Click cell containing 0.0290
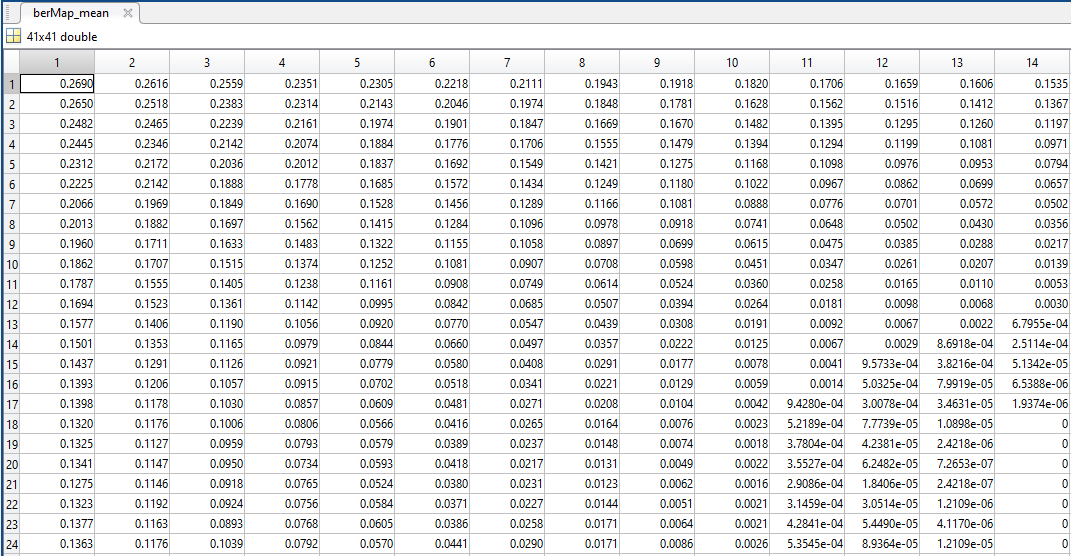The width and height of the screenshot is (1071, 556). pyautogui.click(x=507, y=544)
